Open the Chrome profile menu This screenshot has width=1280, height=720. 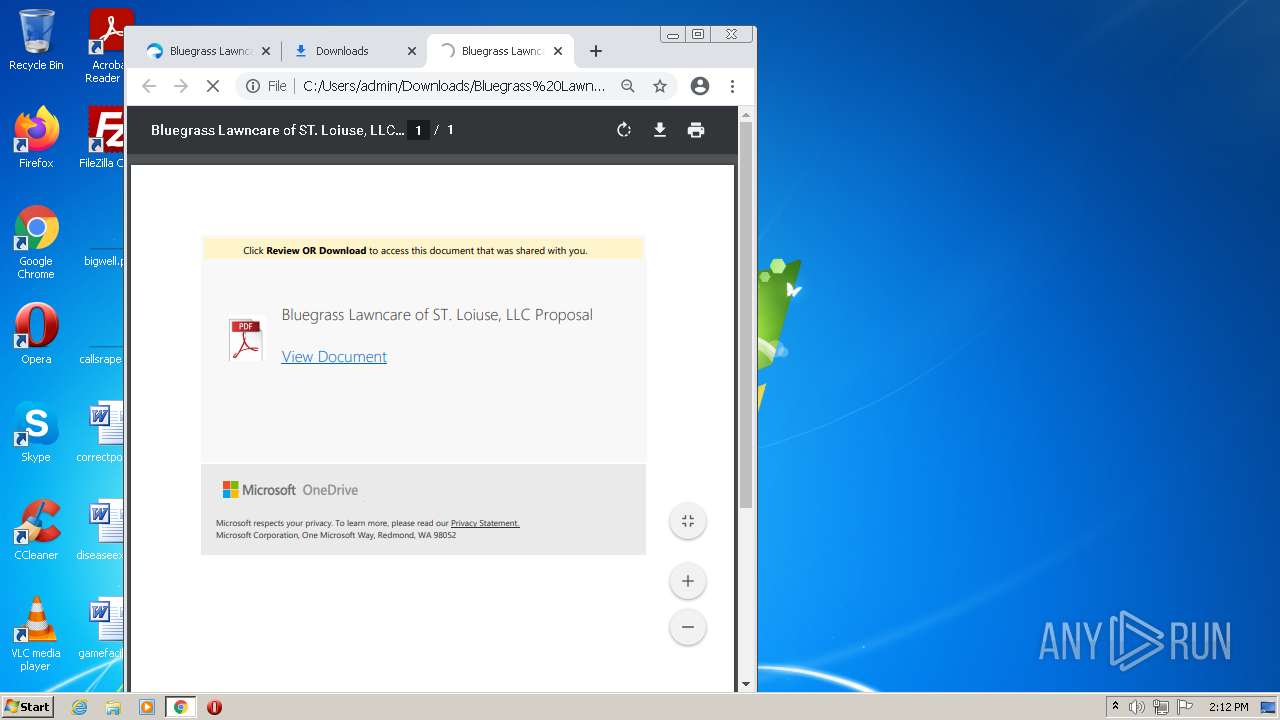(x=700, y=86)
